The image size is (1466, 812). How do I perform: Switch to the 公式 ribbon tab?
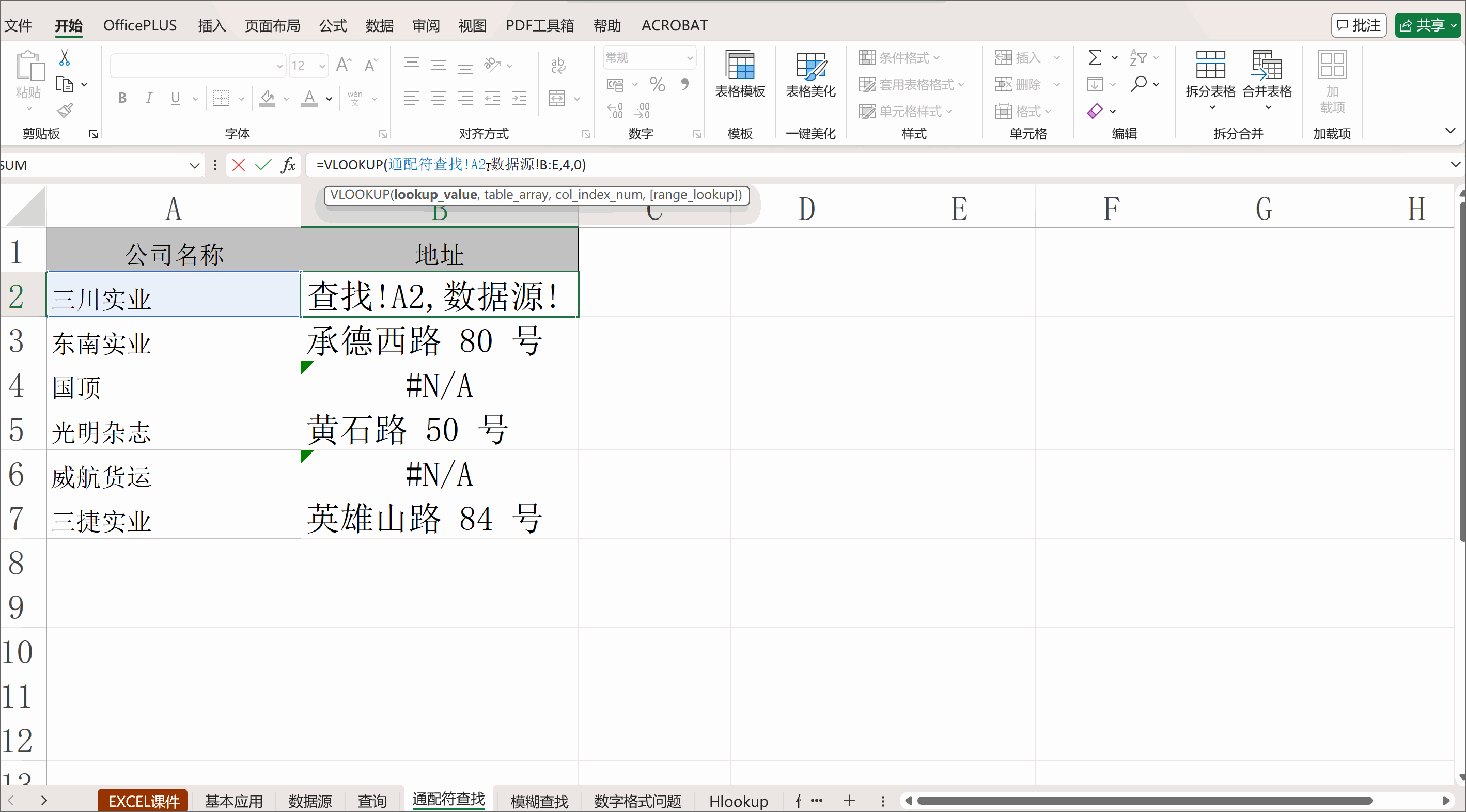coord(332,25)
